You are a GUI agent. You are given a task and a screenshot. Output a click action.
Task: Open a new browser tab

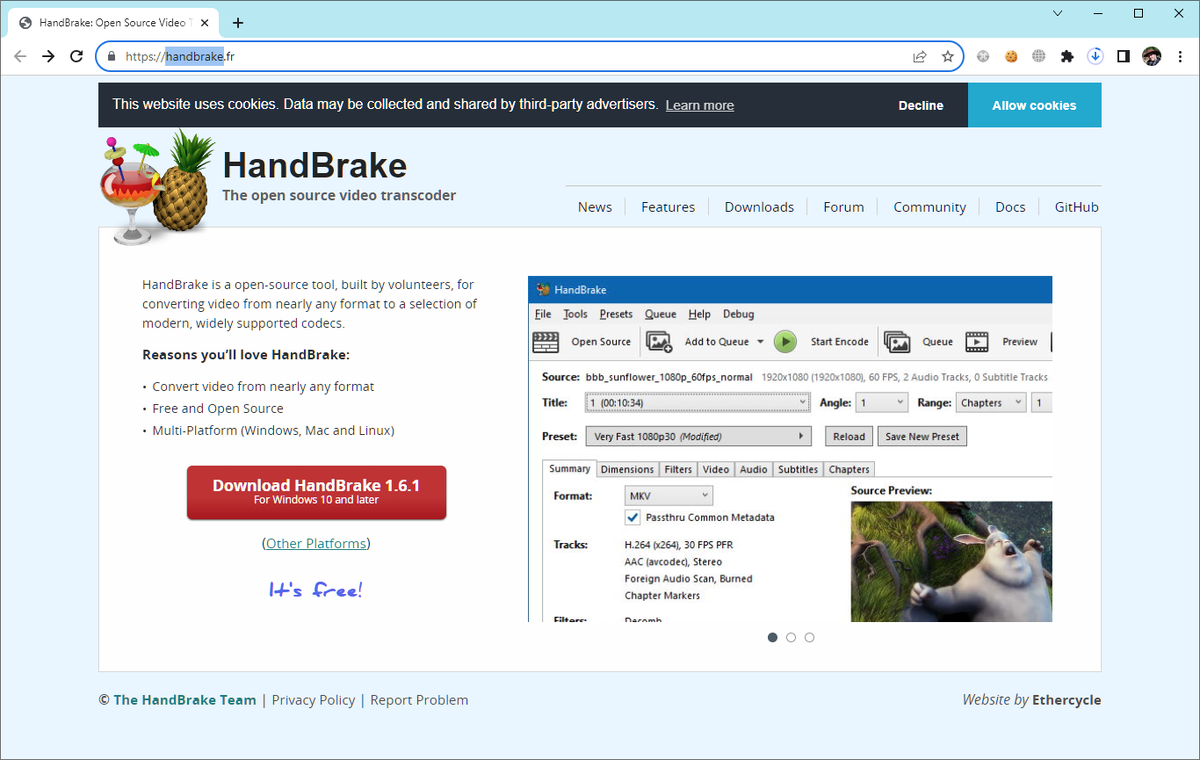tap(238, 23)
